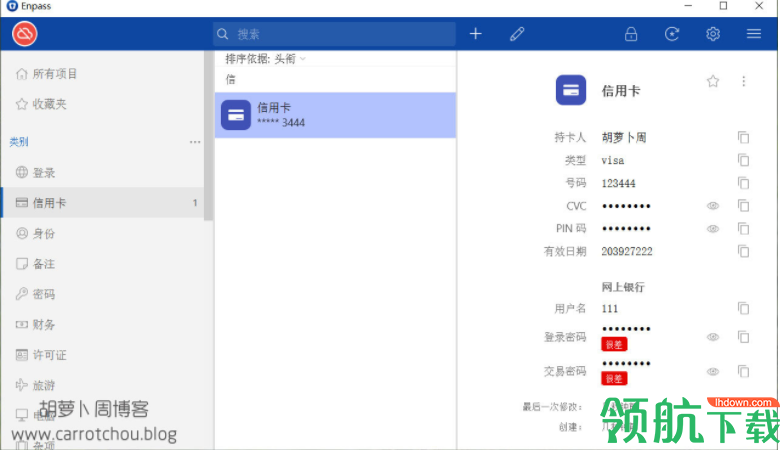Open 排序依据 头衔 sort dropdown
This screenshot has height=450, width=780.
(x=265, y=59)
